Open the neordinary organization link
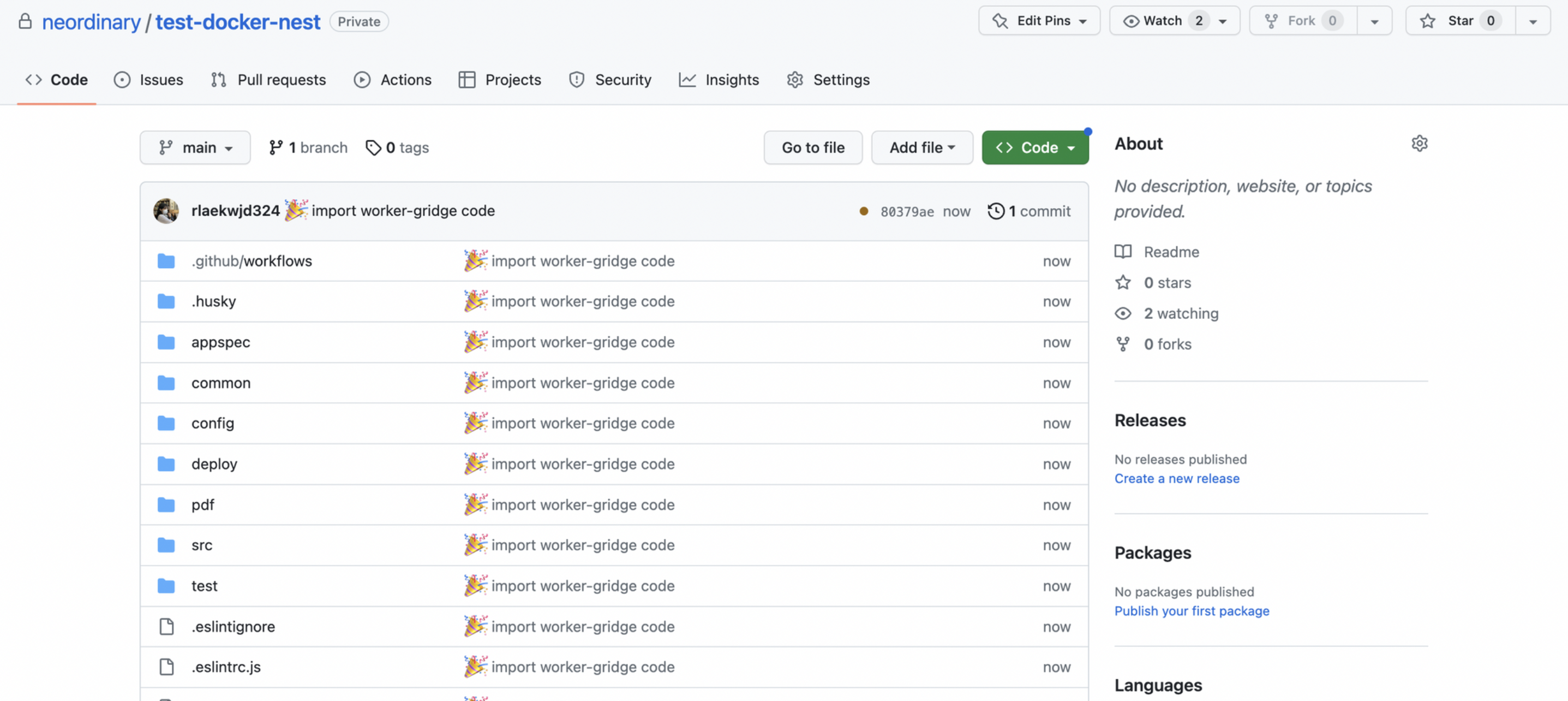The width and height of the screenshot is (1568, 701). (x=91, y=21)
